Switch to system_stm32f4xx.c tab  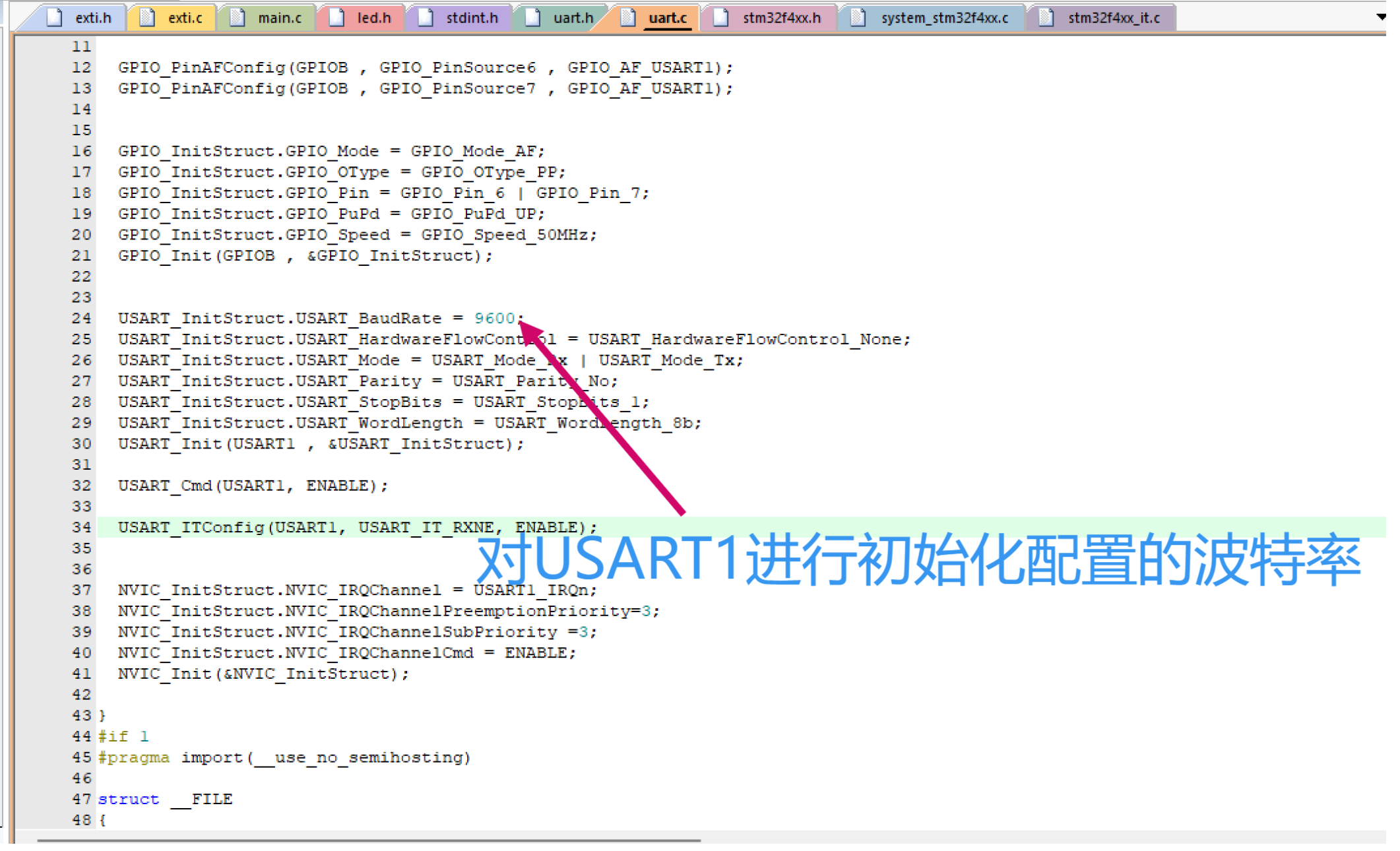(x=932, y=18)
